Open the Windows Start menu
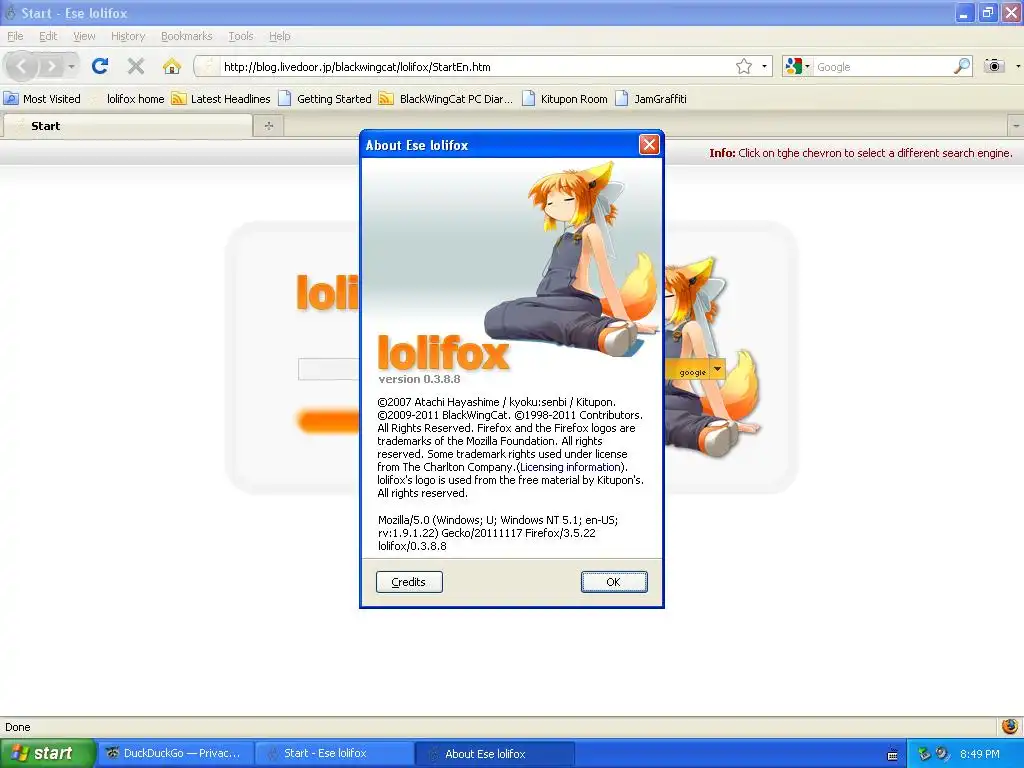The image size is (1024, 768). pos(47,753)
